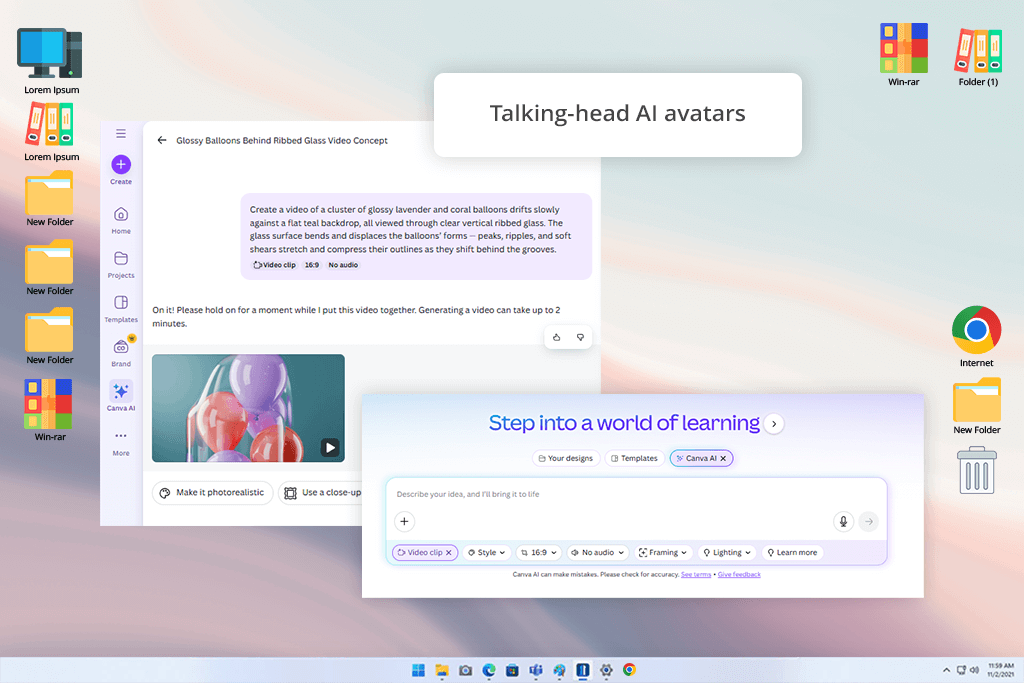Image resolution: width=1024 pixels, height=683 pixels.
Task: Select the Folder (1) desktop icon
Action: 978,57
